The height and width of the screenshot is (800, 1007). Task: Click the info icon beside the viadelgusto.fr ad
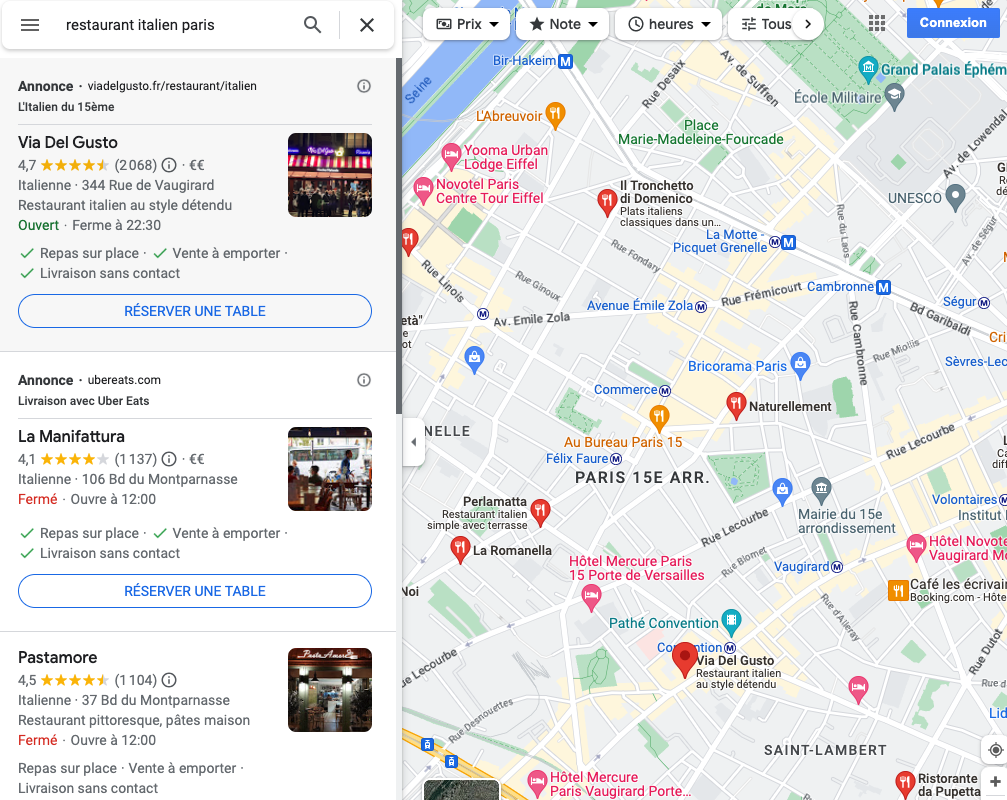click(364, 86)
